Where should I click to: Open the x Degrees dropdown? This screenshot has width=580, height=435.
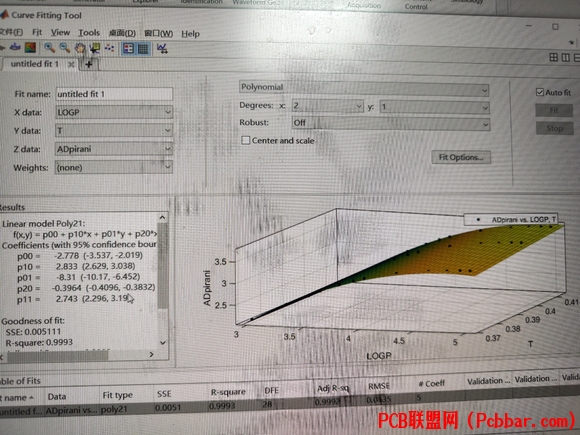(328, 107)
